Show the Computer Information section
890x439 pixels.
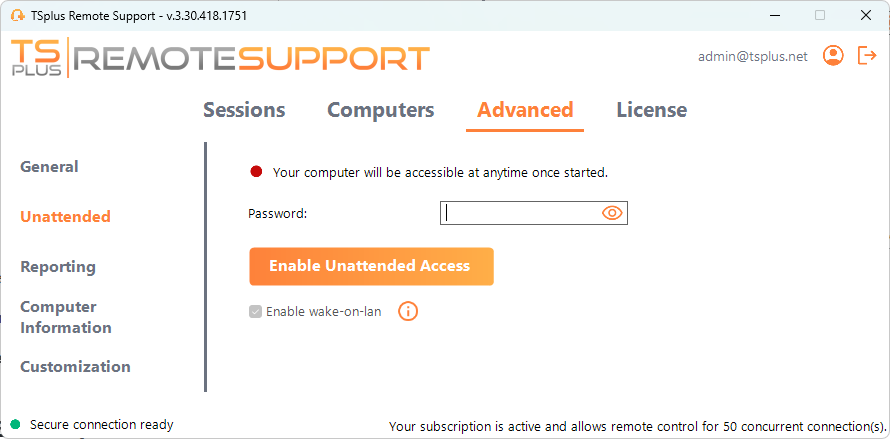(66, 317)
